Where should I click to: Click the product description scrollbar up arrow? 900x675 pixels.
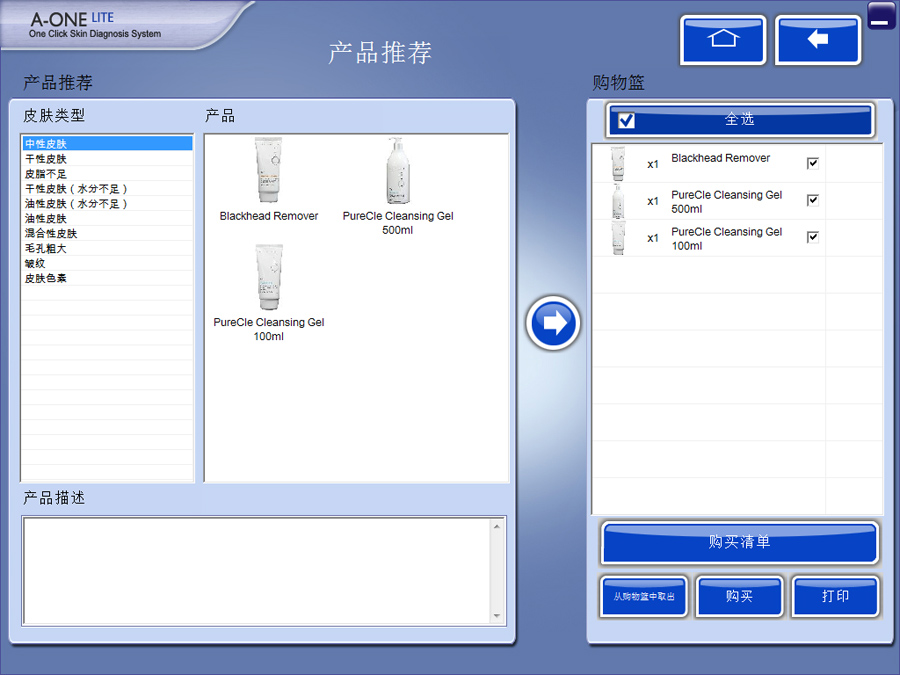497,526
